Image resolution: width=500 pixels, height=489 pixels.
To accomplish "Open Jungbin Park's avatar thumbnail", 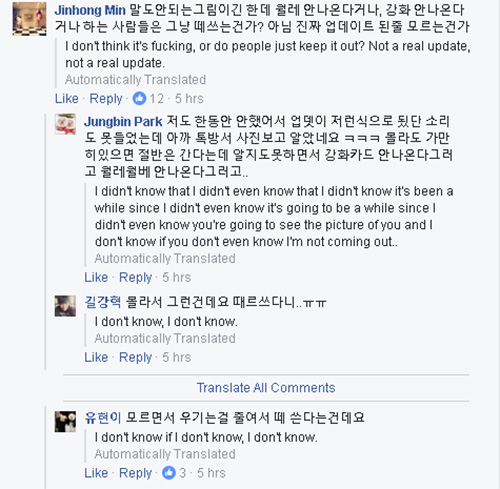I will pyautogui.click(x=65, y=124).
